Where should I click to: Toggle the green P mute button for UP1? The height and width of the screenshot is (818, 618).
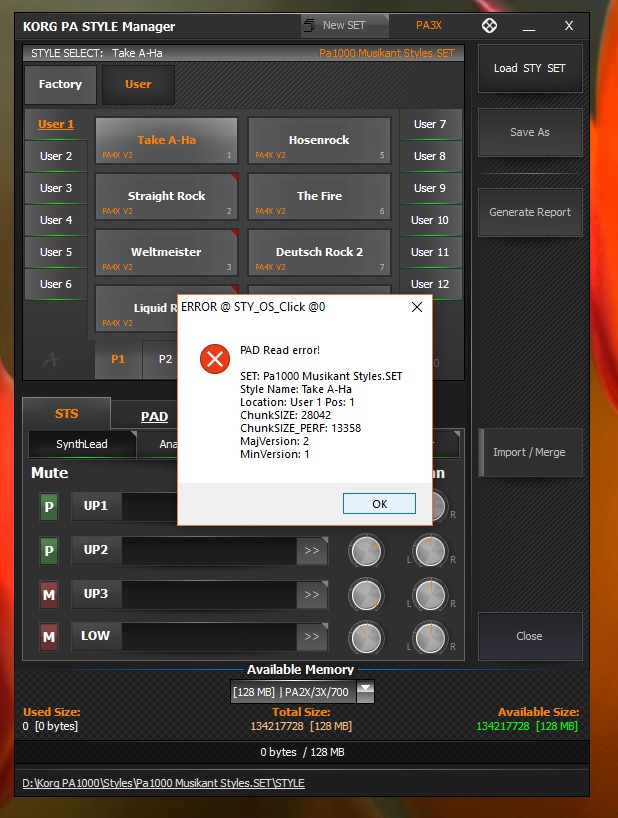pyautogui.click(x=49, y=507)
